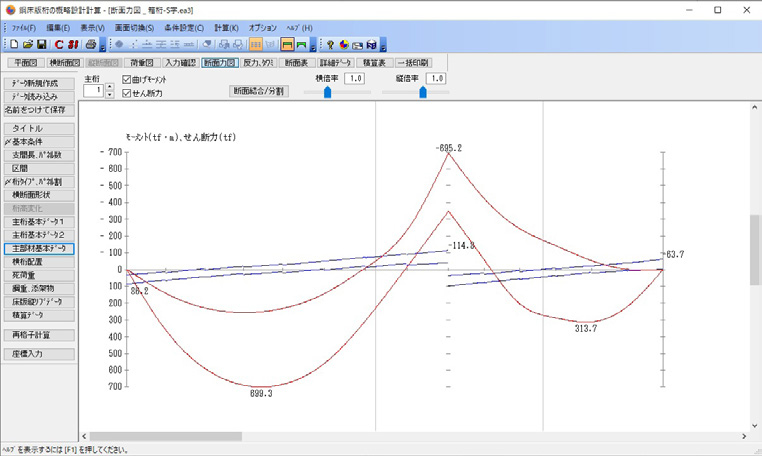The width and height of the screenshot is (762, 456).
Task: Open the ヘルプ(H) menu
Action: (x=299, y=28)
